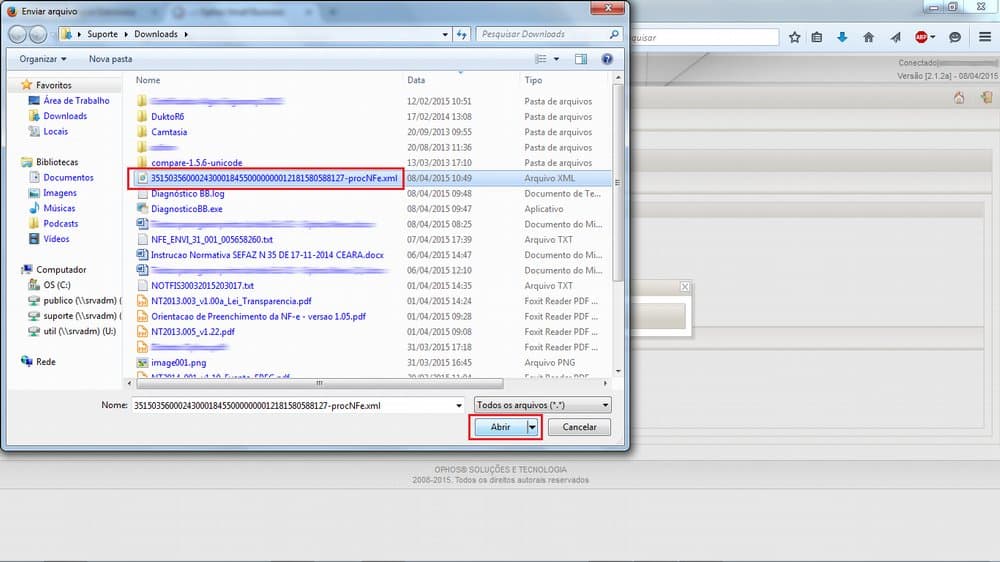
Task: Click Firefox bookmark star icon
Action: click(794, 37)
